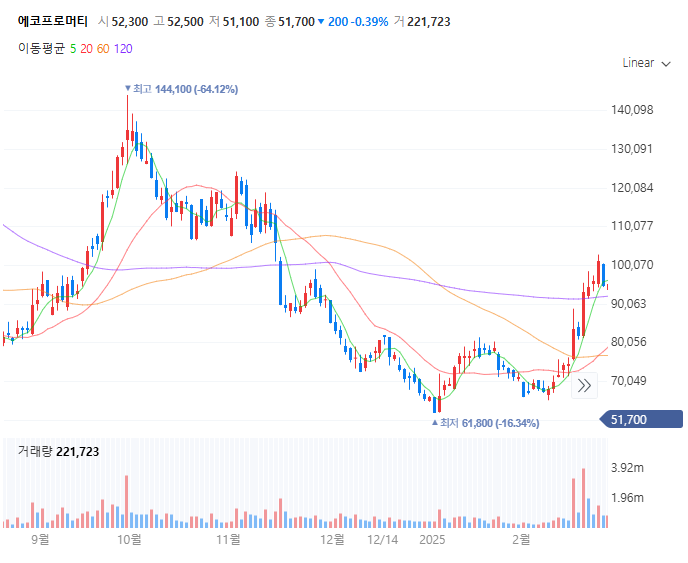Click the change percentage -0.39%
Screen dimensions: 688x563
pos(369,22)
